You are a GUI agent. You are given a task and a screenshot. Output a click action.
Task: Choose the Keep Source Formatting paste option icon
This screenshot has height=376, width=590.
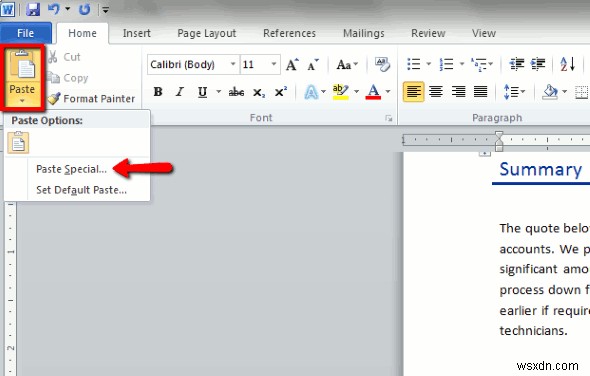coord(18,143)
